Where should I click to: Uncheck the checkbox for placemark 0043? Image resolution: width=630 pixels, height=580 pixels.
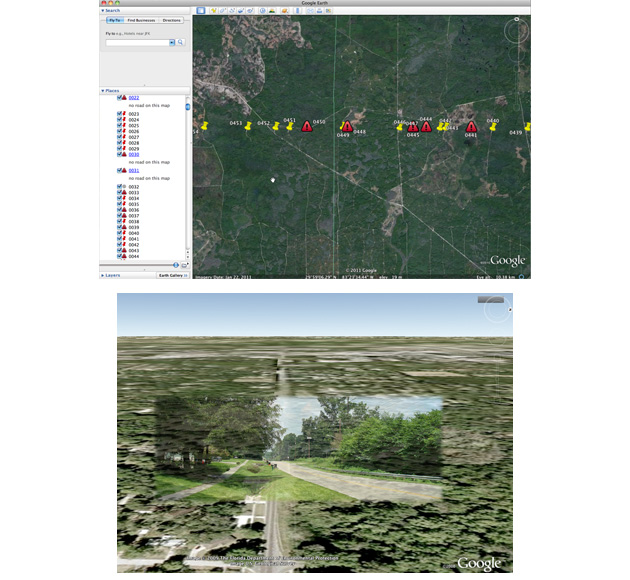[x=119, y=250]
